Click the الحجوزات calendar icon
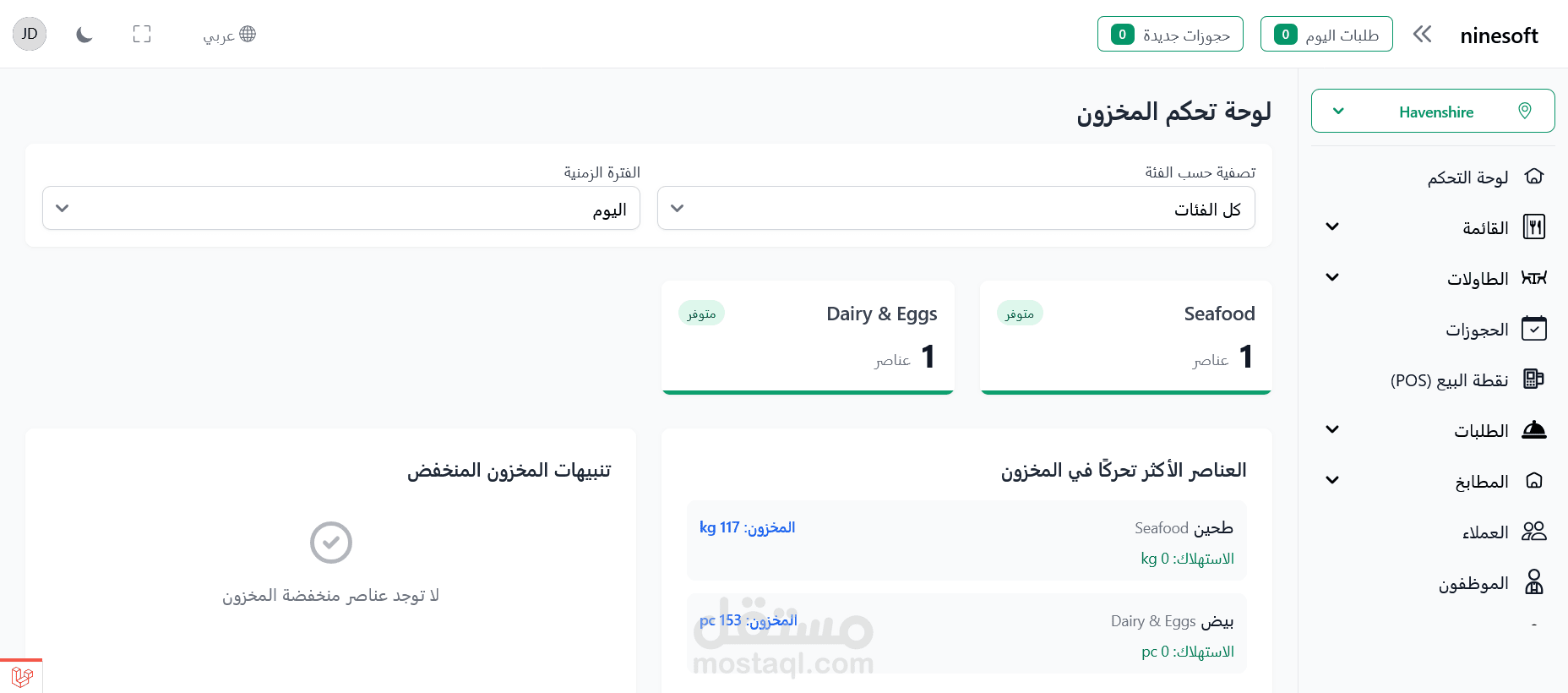Screen dimensions: 1568x693 pos(1533,329)
